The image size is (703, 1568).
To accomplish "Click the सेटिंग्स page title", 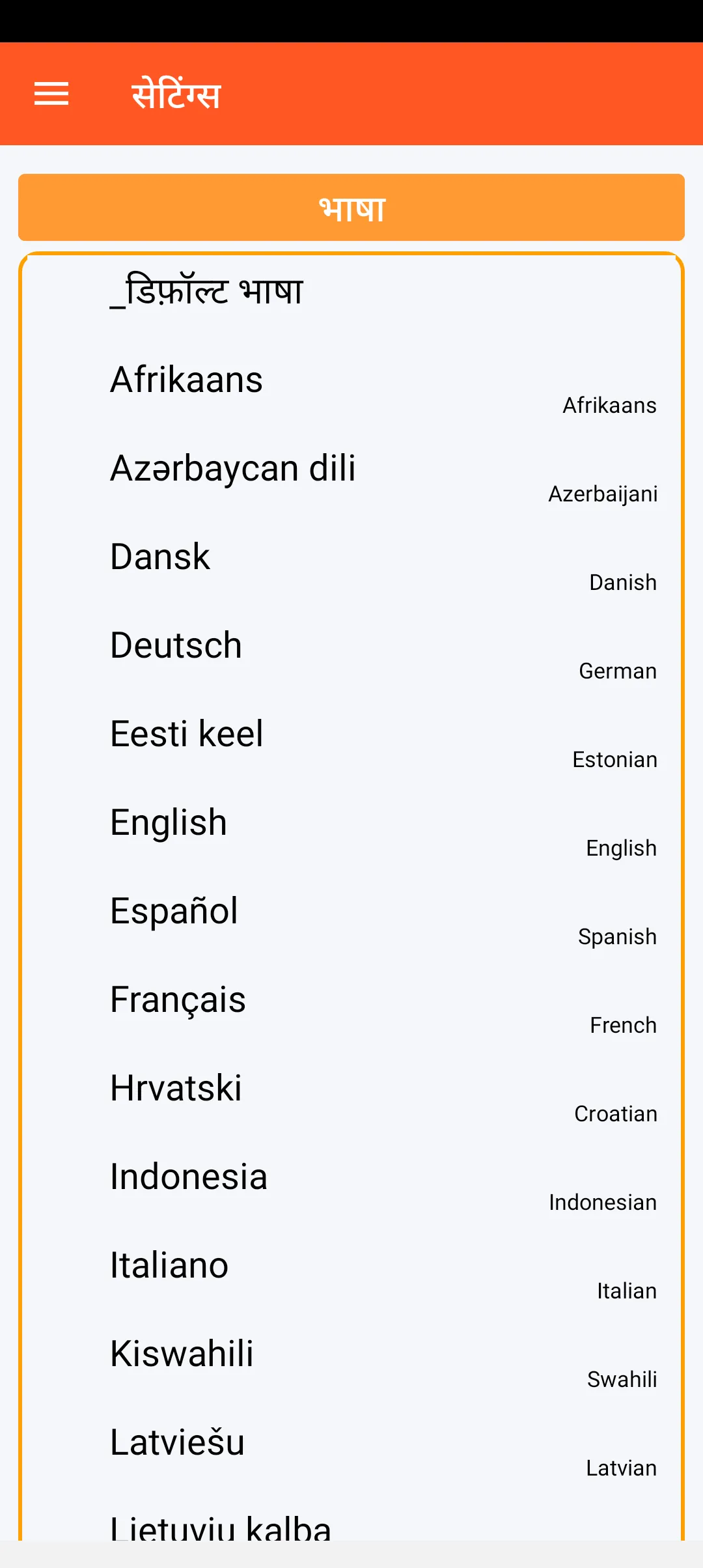I will (176, 94).
